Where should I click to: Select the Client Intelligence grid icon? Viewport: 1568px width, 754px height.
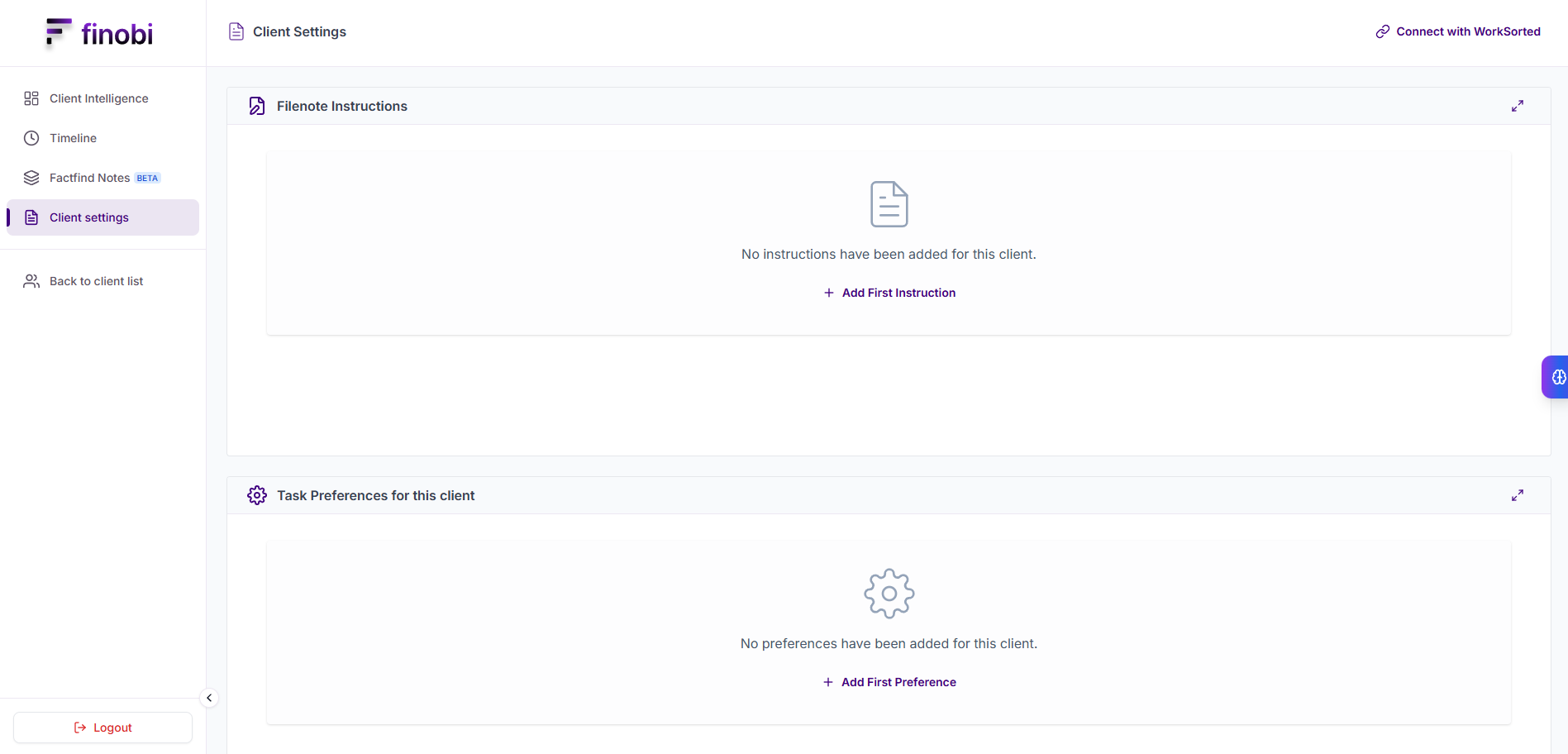click(x=31, y=98)
